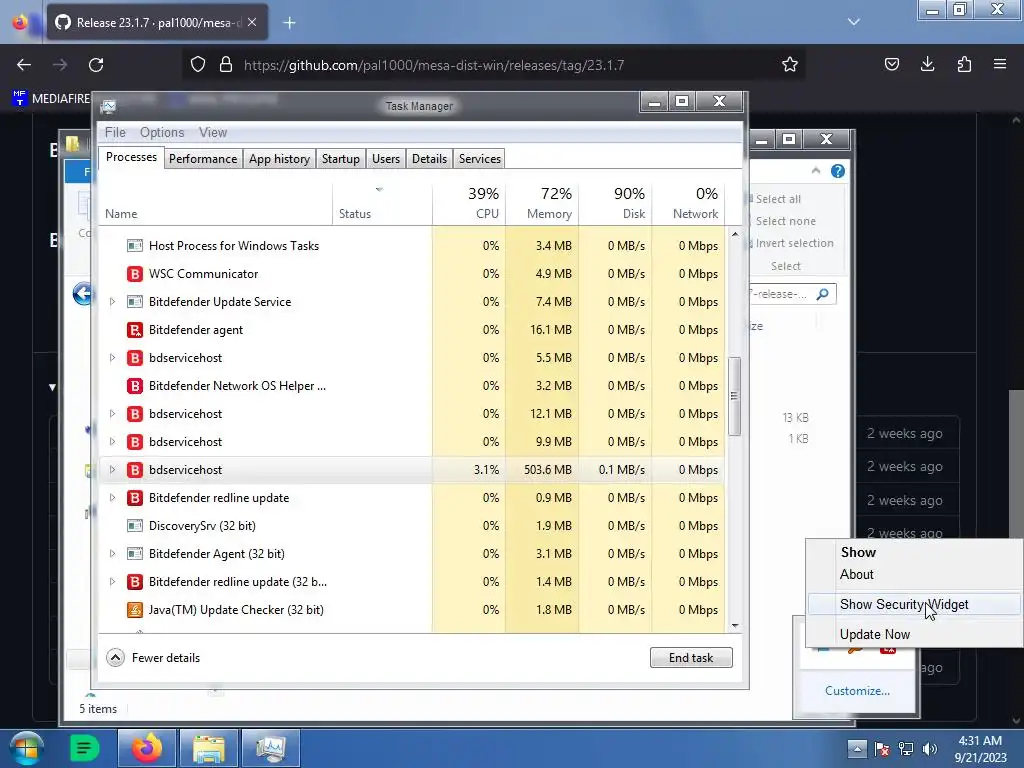This screenshot has width=1024, height=768.
Task: Expand the bdservicehost 12.1 MB row
Action: (112, 414)
